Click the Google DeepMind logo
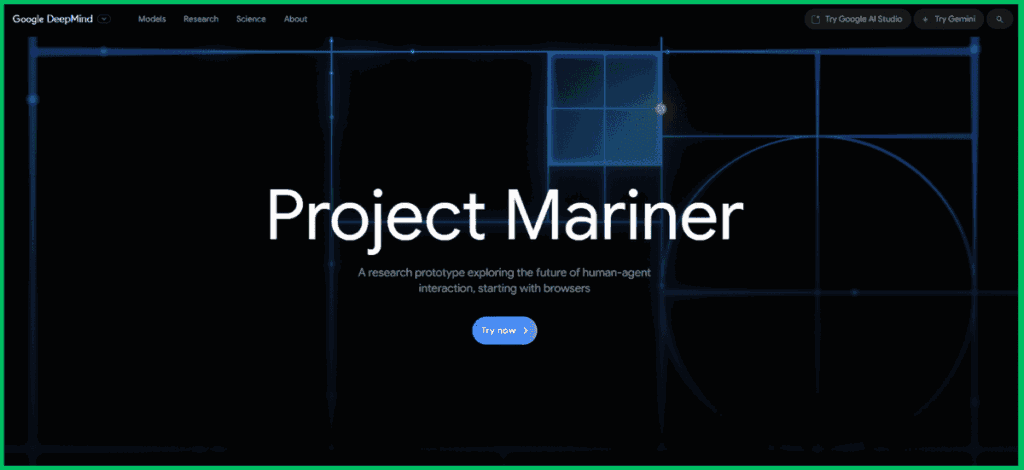Screen dimensions: 1024x470 pyautogui.click(x=53, y=19)
